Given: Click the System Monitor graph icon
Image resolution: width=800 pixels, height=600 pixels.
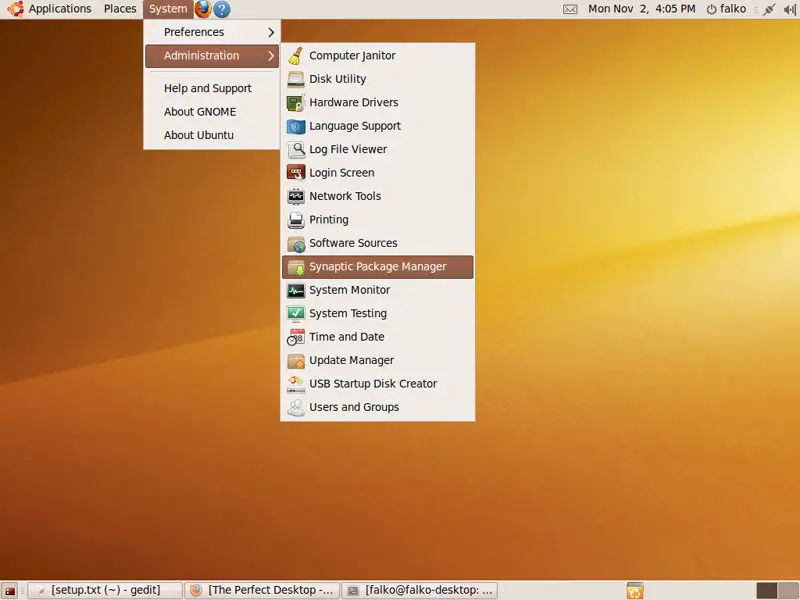Looking at the screenshot, I should point(295,290).
